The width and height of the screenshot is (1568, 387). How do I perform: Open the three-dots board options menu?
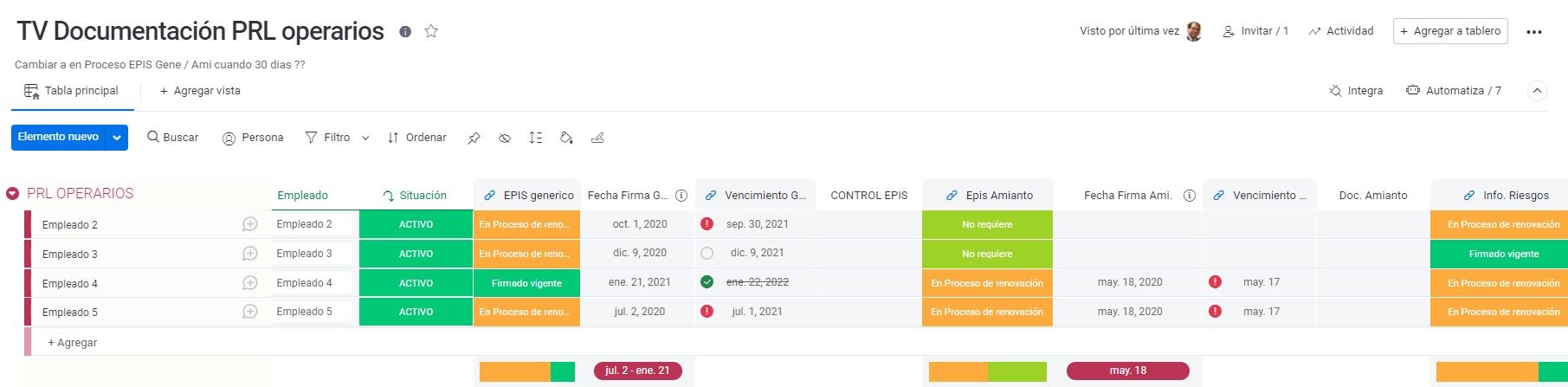[1533, 32]
